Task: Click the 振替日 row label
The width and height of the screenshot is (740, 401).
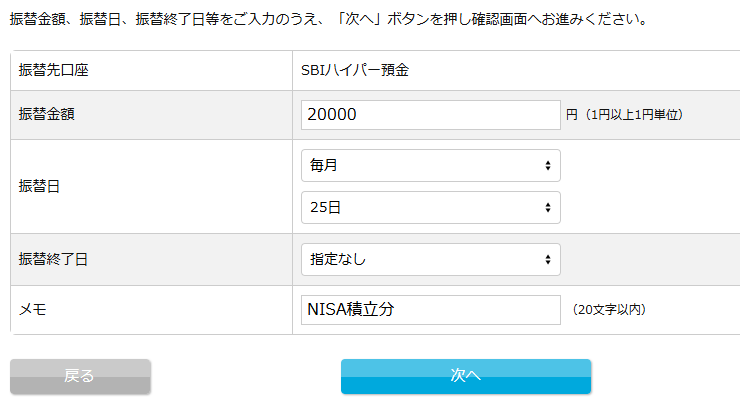Action: click(39, 186)
